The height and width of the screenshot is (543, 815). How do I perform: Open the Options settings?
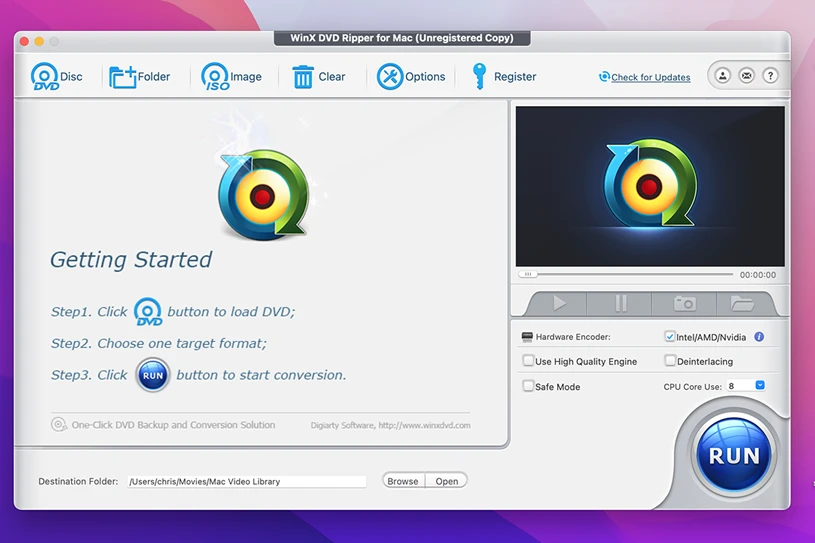[411, 77]
